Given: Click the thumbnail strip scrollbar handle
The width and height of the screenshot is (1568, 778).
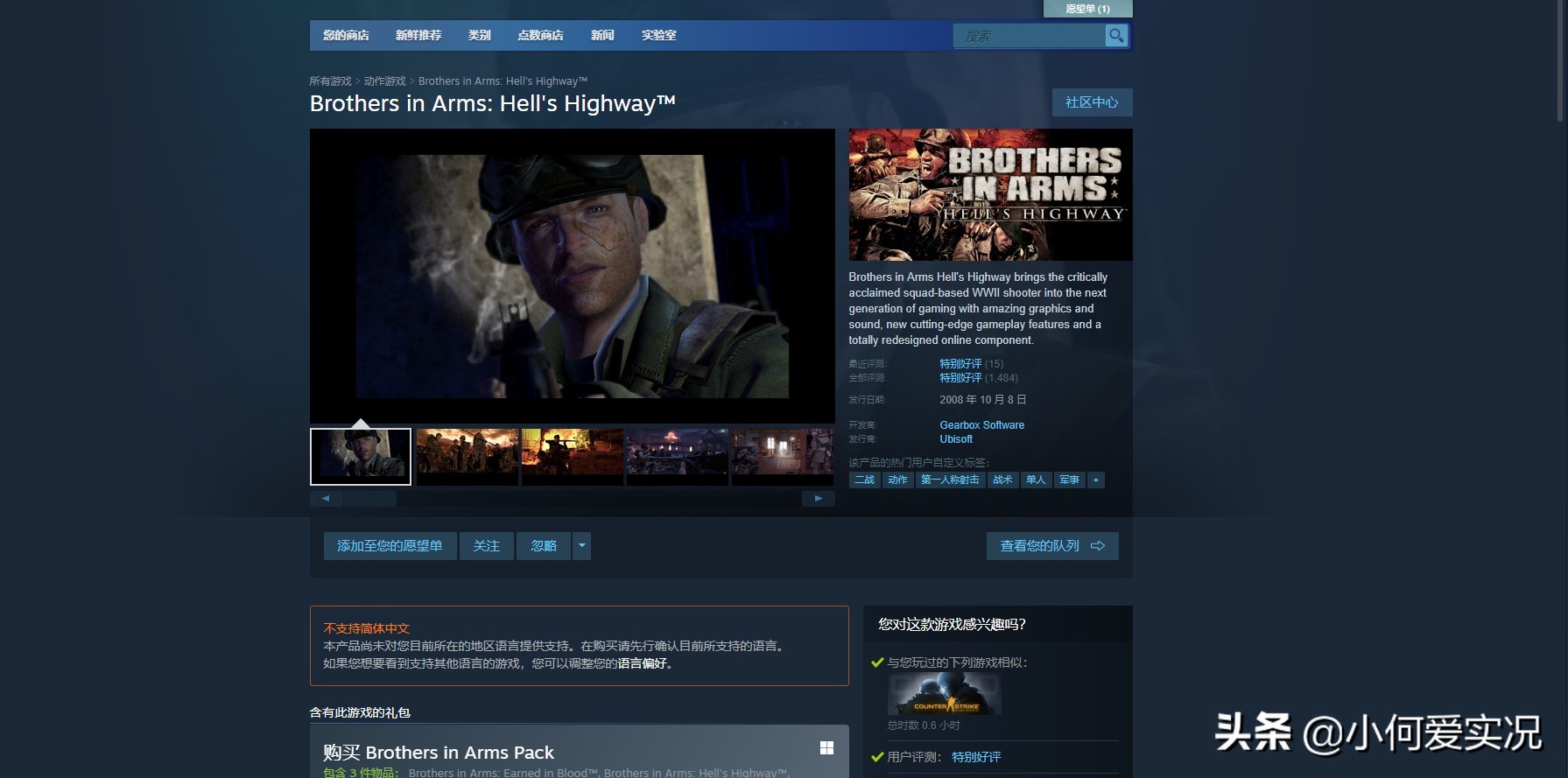Looking at the screenshot, I should pos(370,498).
